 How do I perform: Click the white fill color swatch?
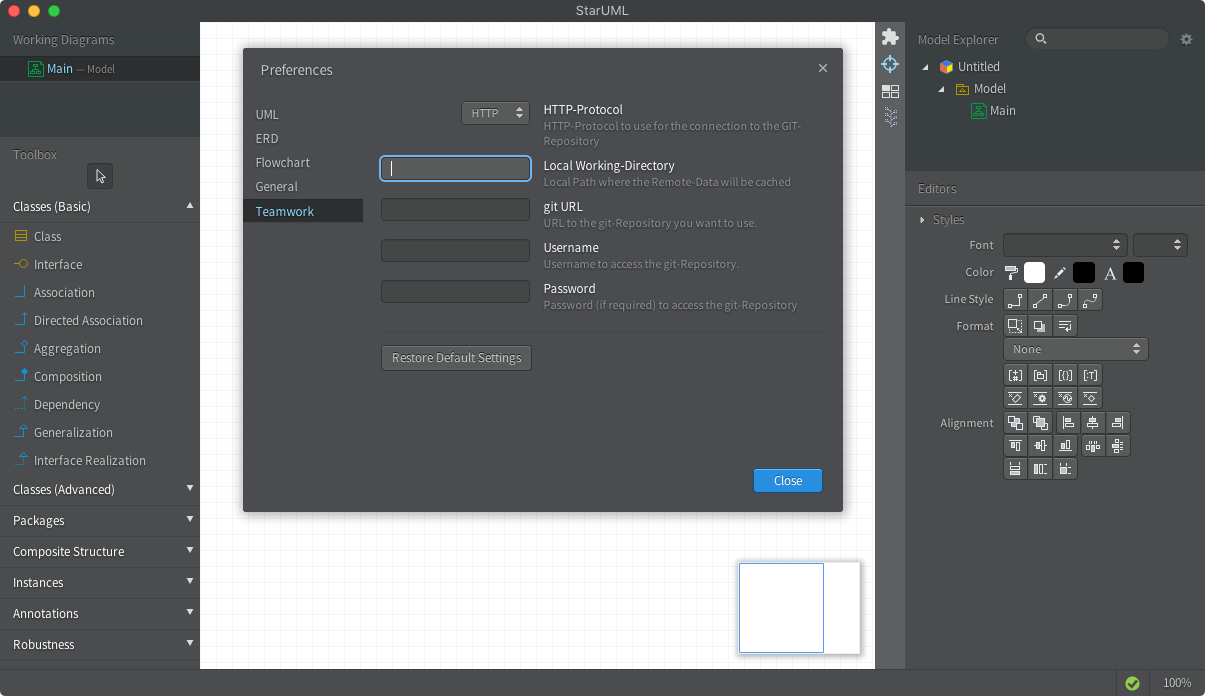[x=1034, y=273]
